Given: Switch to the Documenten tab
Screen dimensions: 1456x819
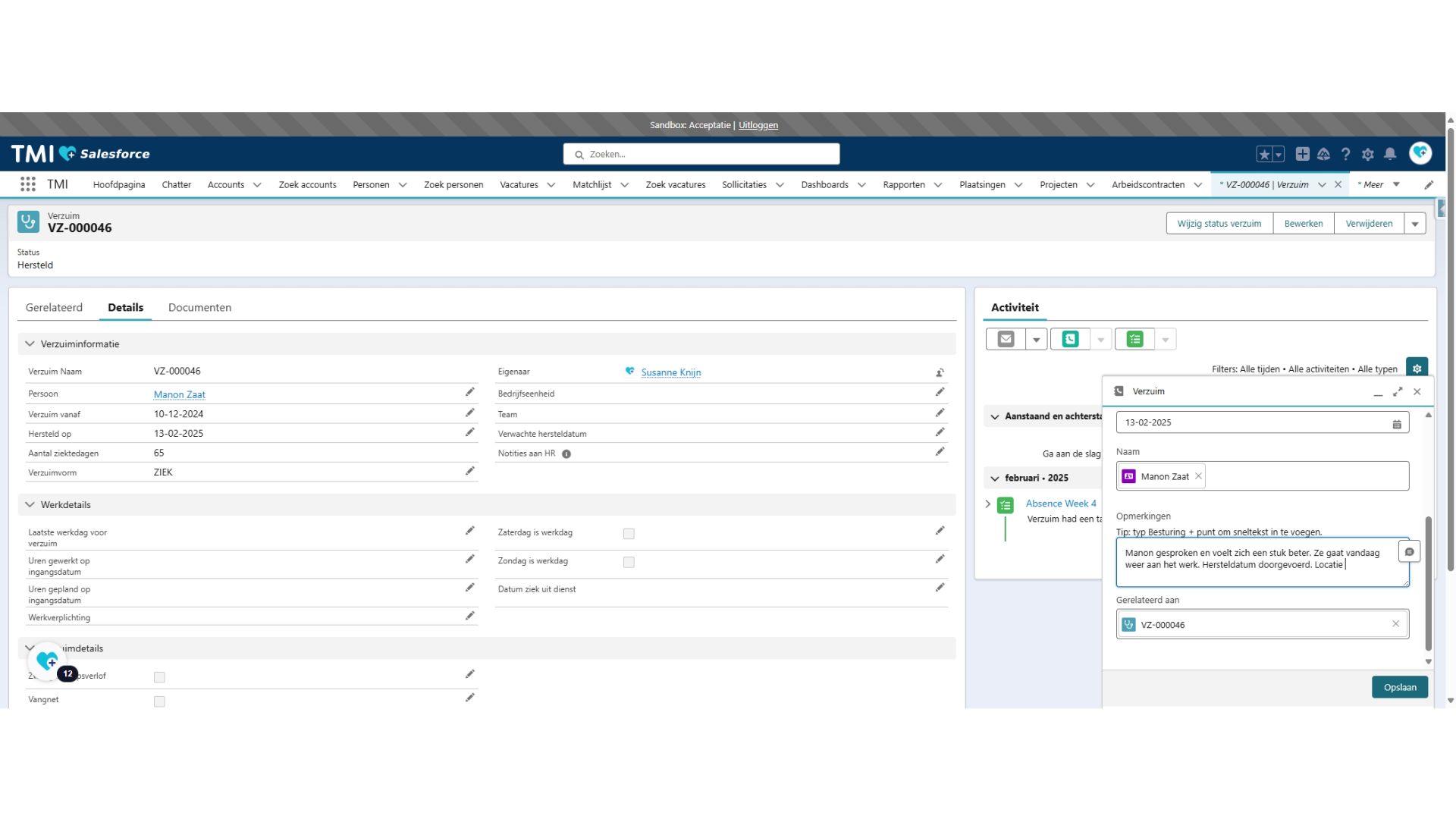Looking at the screenshot, I should pyautogui.click(x=199, y=307).
